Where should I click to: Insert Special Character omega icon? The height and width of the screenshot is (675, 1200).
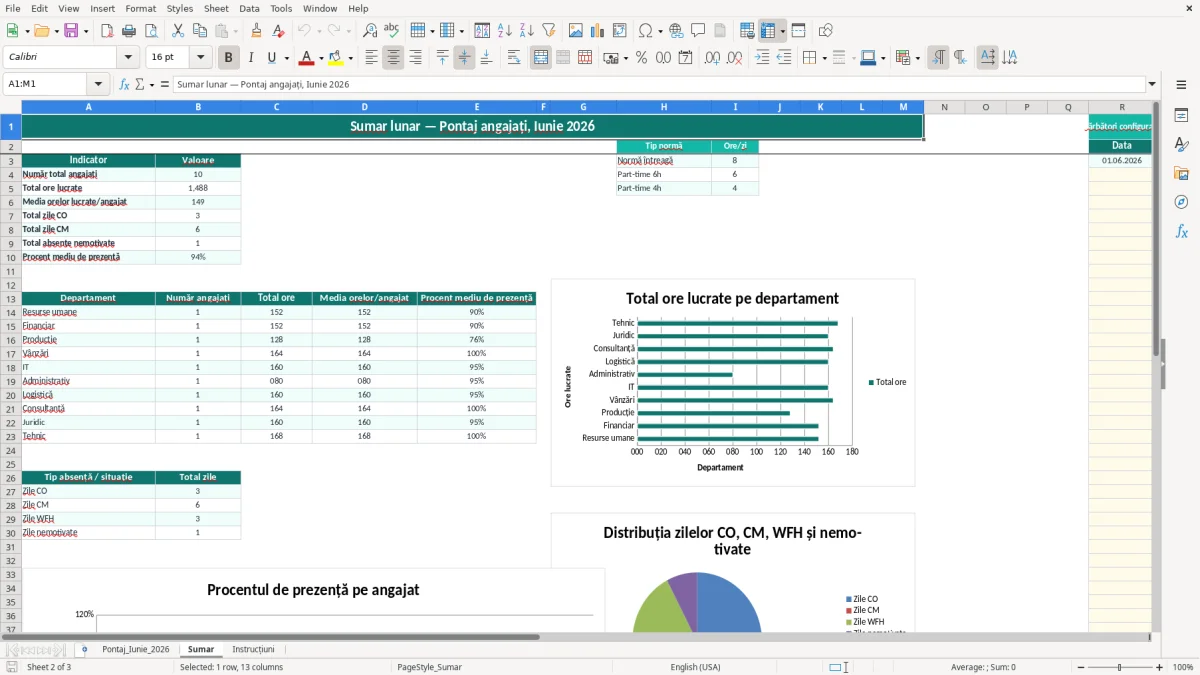pyautogui.click(x=645, y=31)
